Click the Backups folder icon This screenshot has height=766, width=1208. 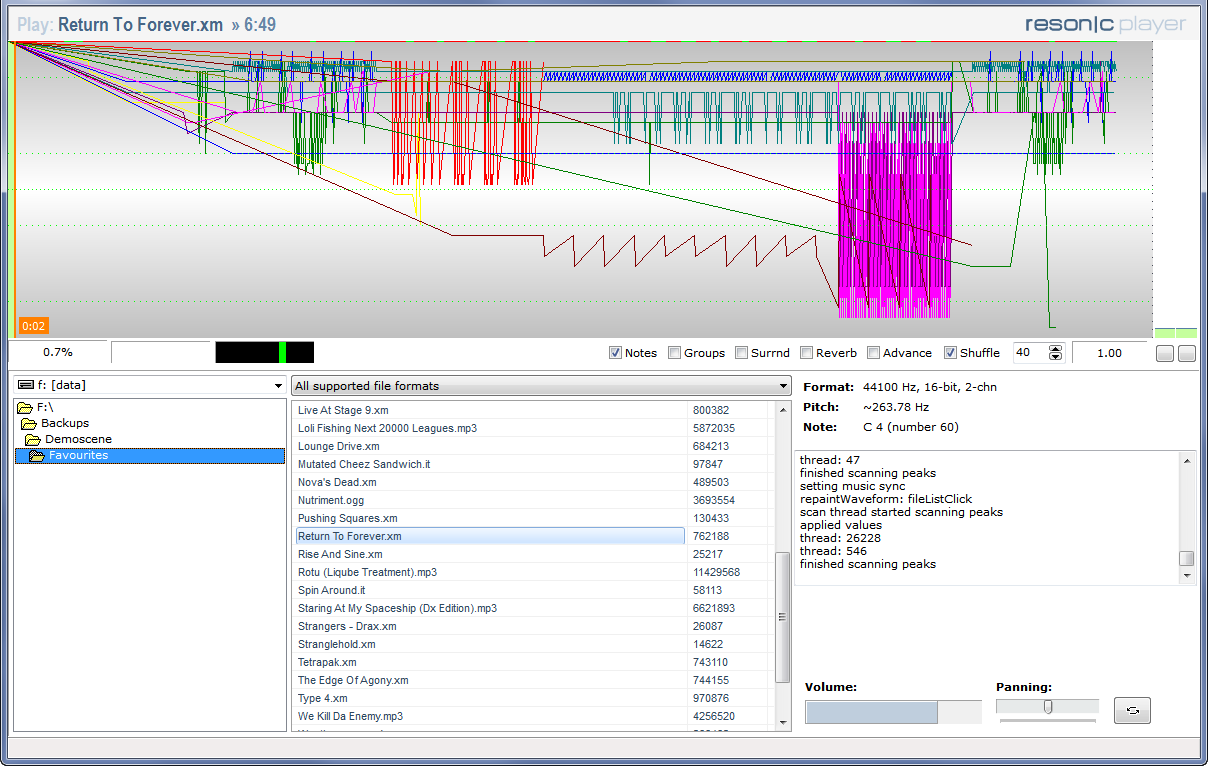pos(29,424)
